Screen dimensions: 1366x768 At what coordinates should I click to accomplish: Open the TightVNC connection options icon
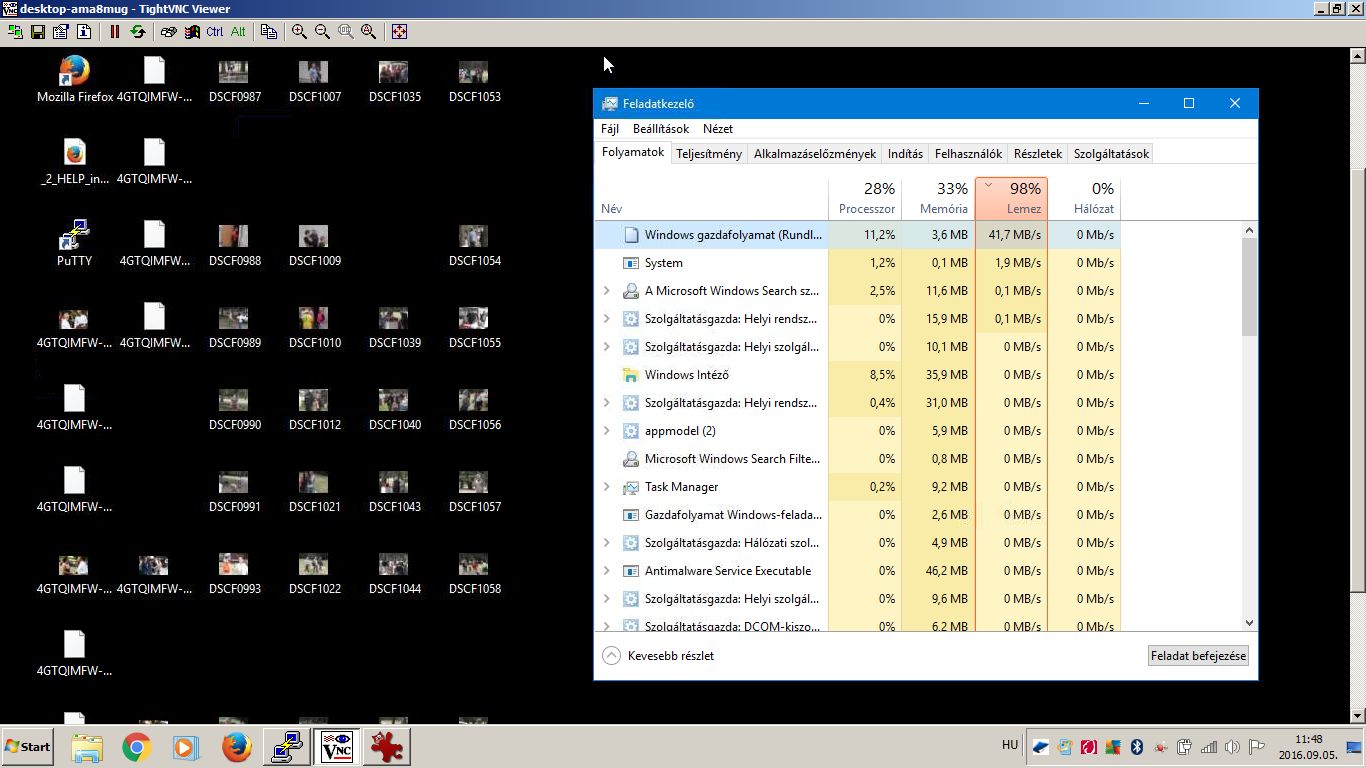point(61,32)
